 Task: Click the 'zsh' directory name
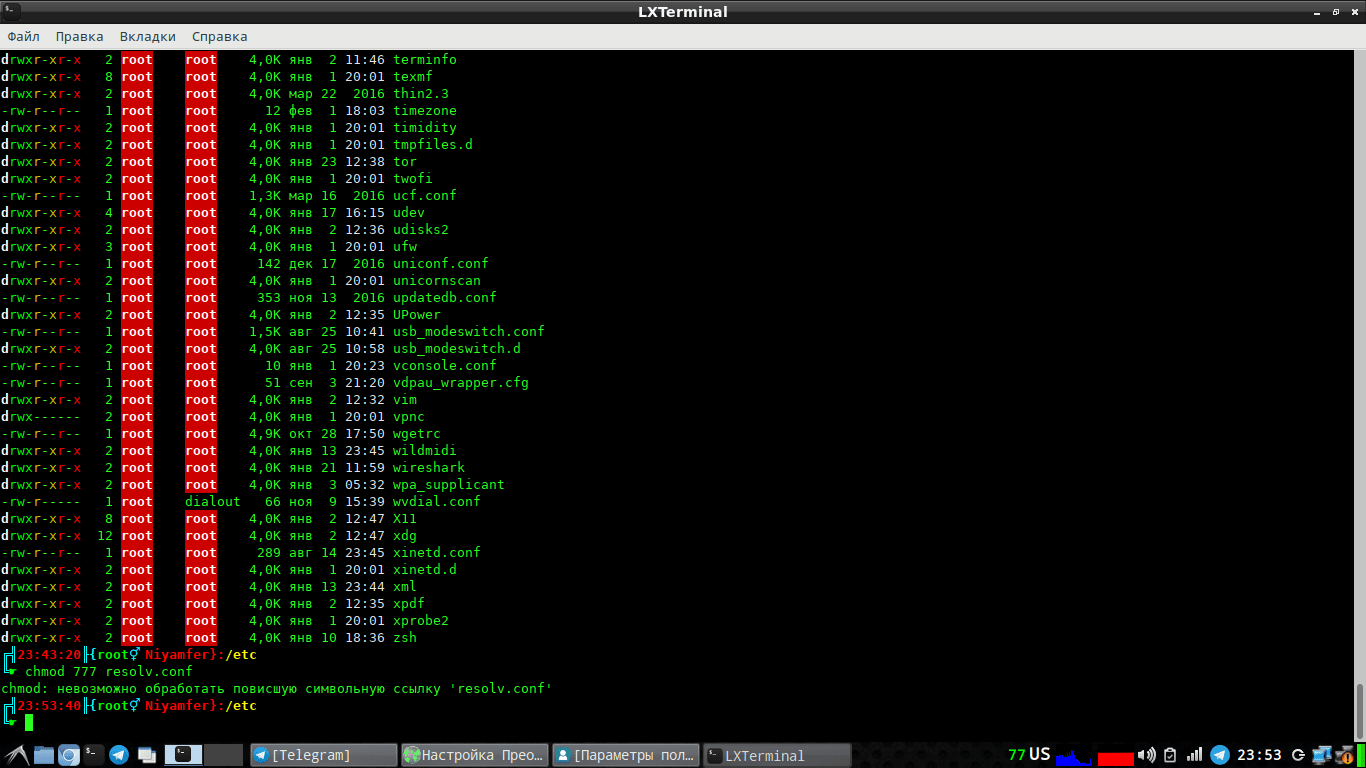pos(404,637)
